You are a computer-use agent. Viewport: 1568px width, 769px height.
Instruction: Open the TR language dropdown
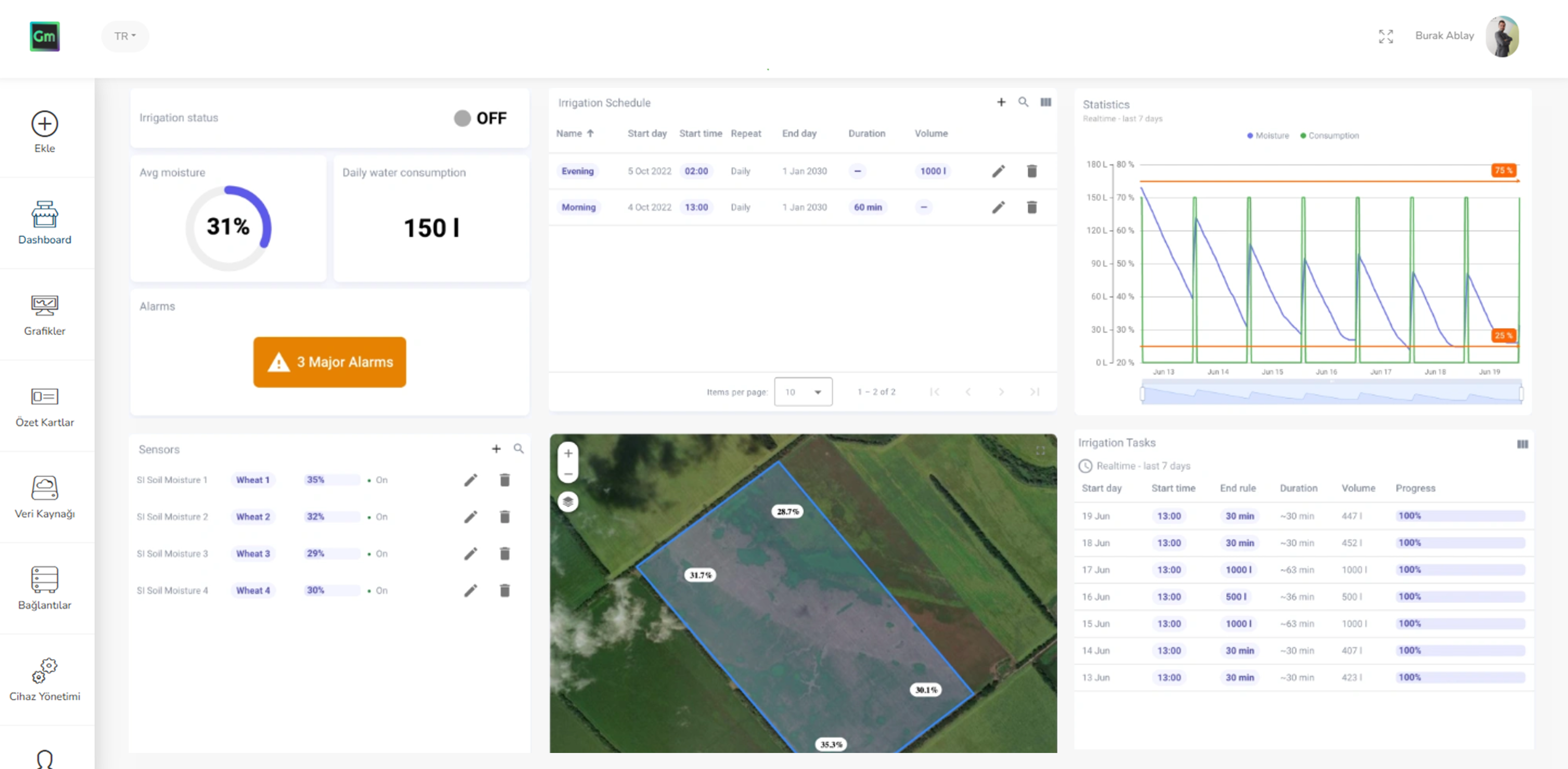(x=125, y=36)
